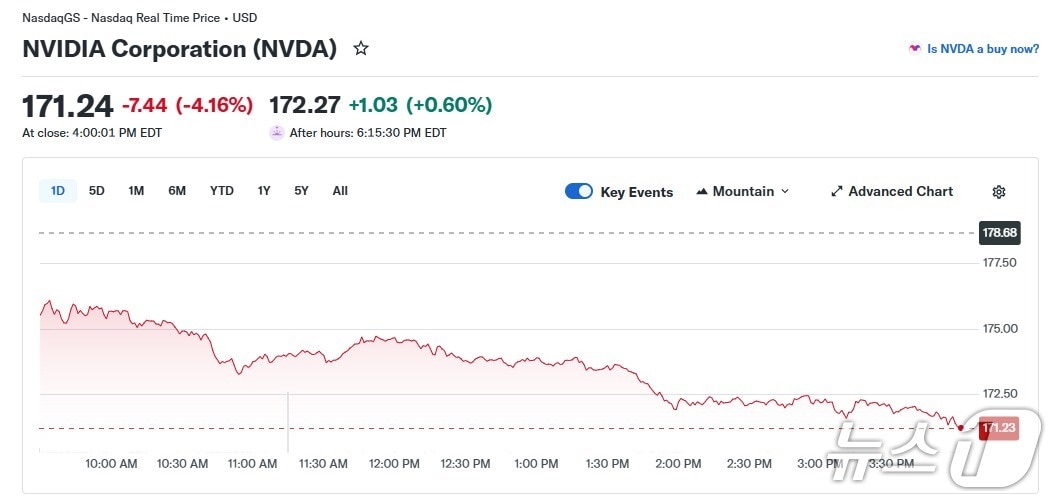The height and width of the screenshot is (504, 1058).
Task: Open the "Is NVDA a buy now?" link
Action: (x=983, y=49)
